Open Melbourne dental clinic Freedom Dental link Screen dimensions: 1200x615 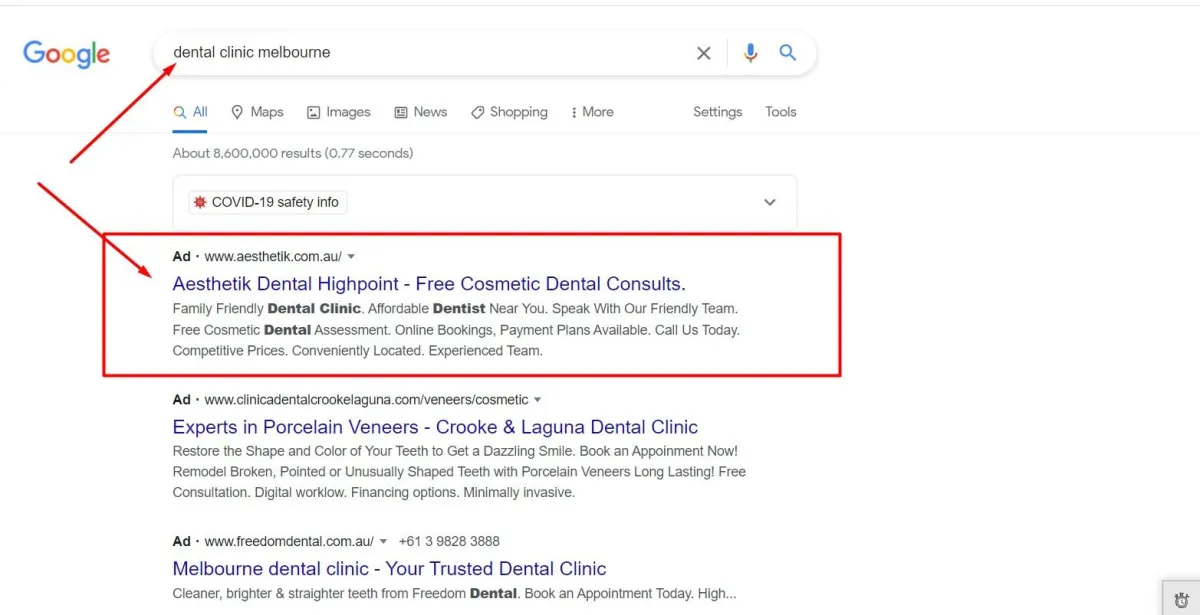click(x=389, y=569)
